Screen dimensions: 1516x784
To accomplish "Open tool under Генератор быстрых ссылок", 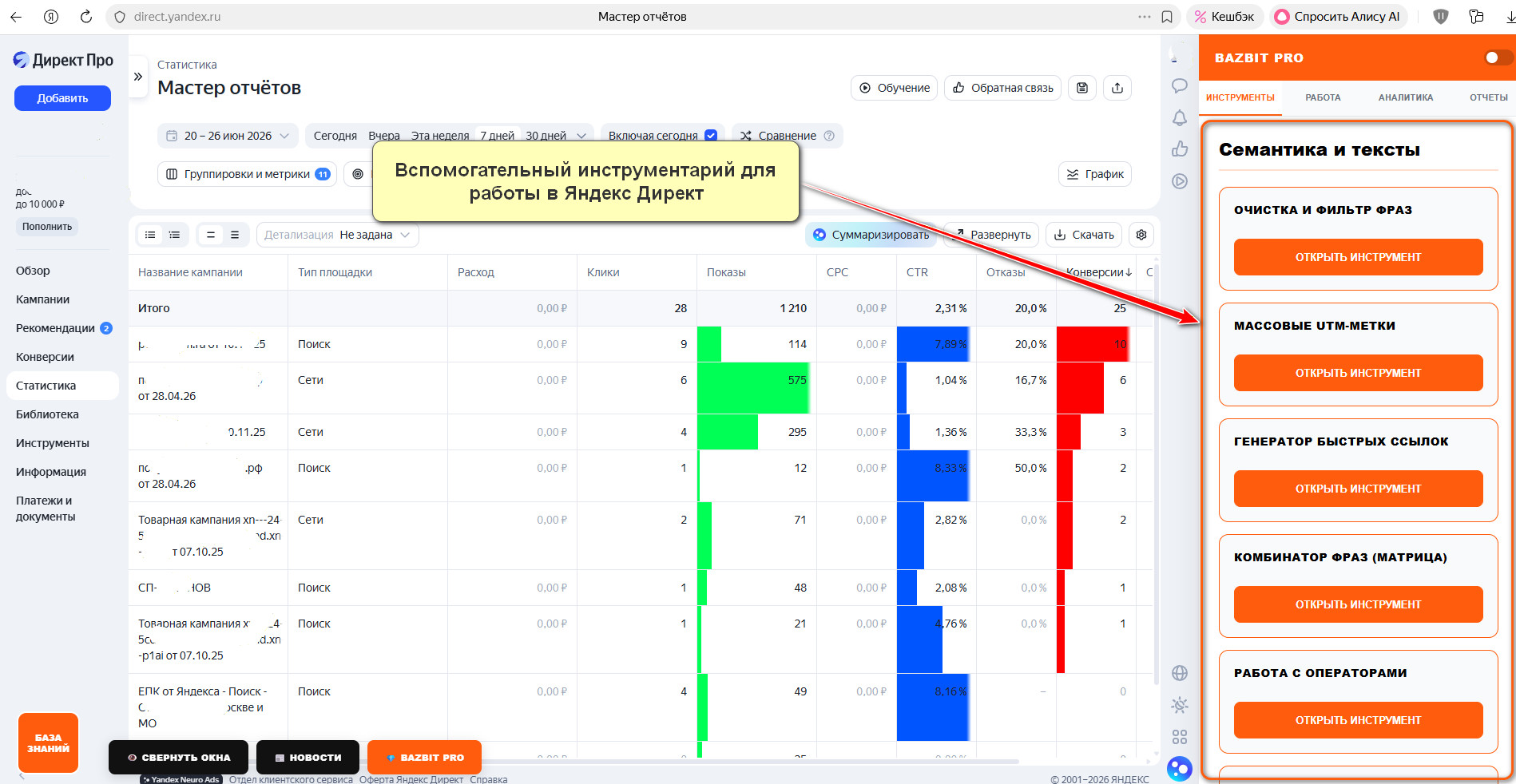I will (1358, 489).
